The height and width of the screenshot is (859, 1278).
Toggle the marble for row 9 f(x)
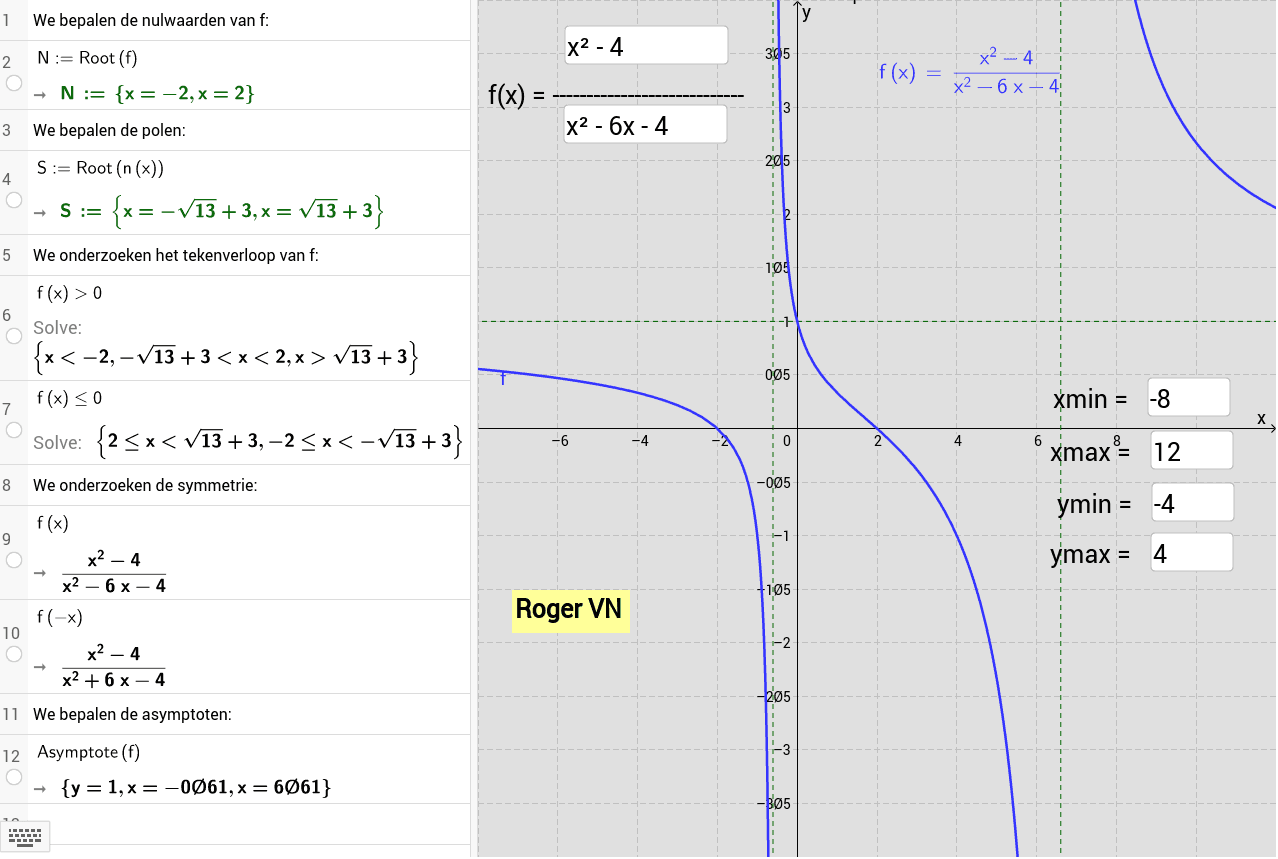[14, 560]
